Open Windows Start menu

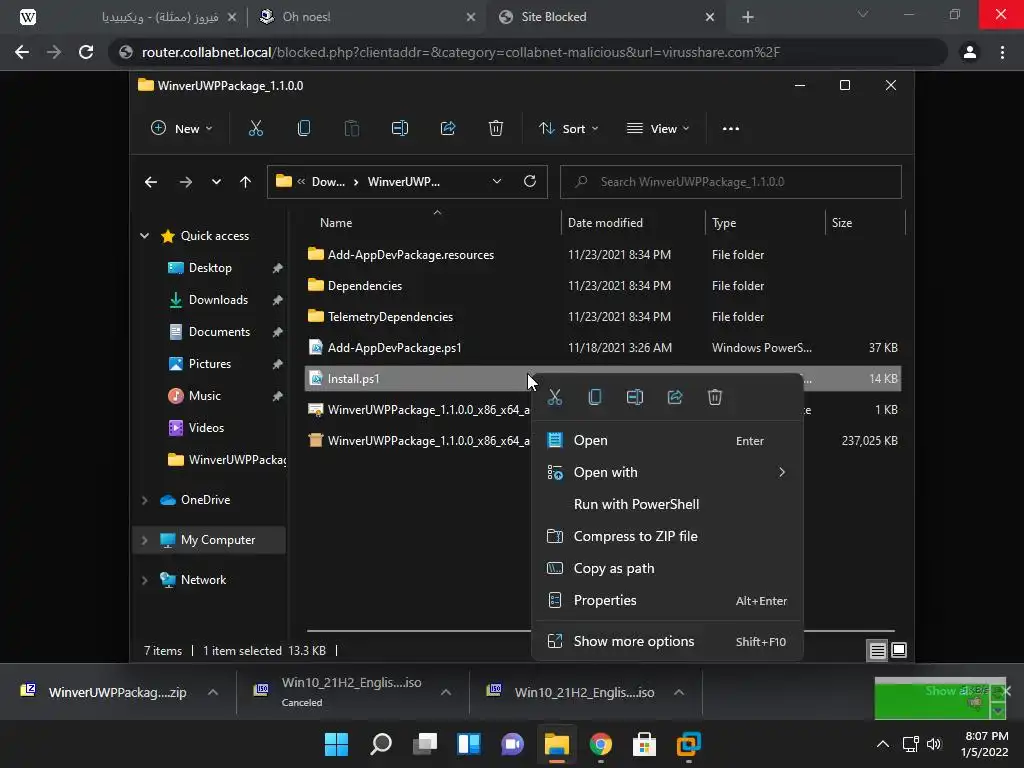click(336, 744)
